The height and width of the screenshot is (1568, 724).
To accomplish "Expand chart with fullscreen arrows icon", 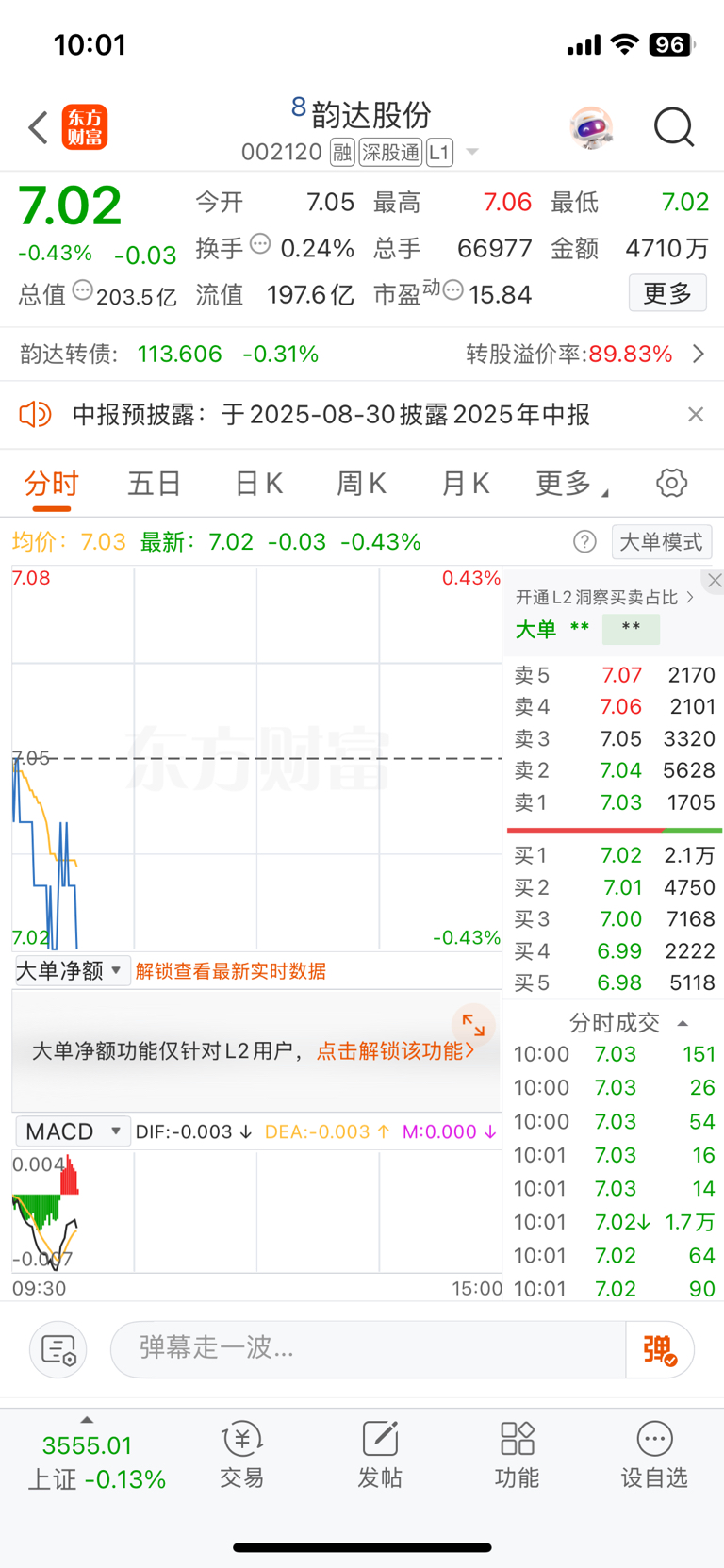I will 473,1026.
